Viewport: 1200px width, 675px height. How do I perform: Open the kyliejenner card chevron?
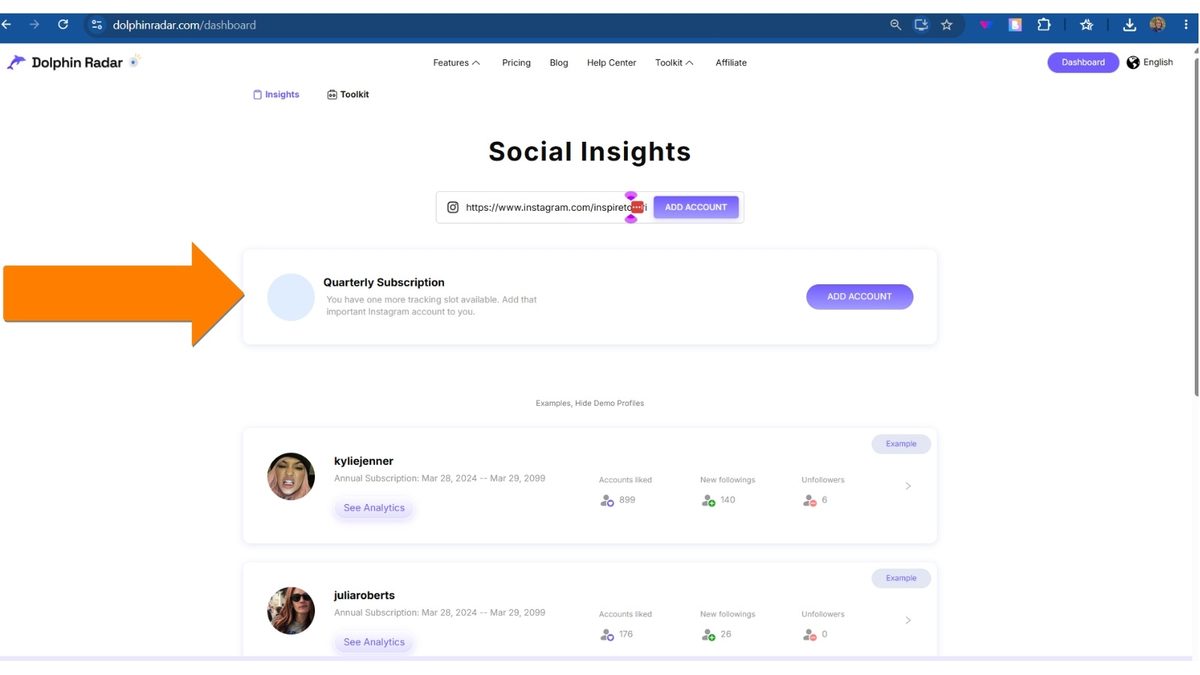(908, 486)
